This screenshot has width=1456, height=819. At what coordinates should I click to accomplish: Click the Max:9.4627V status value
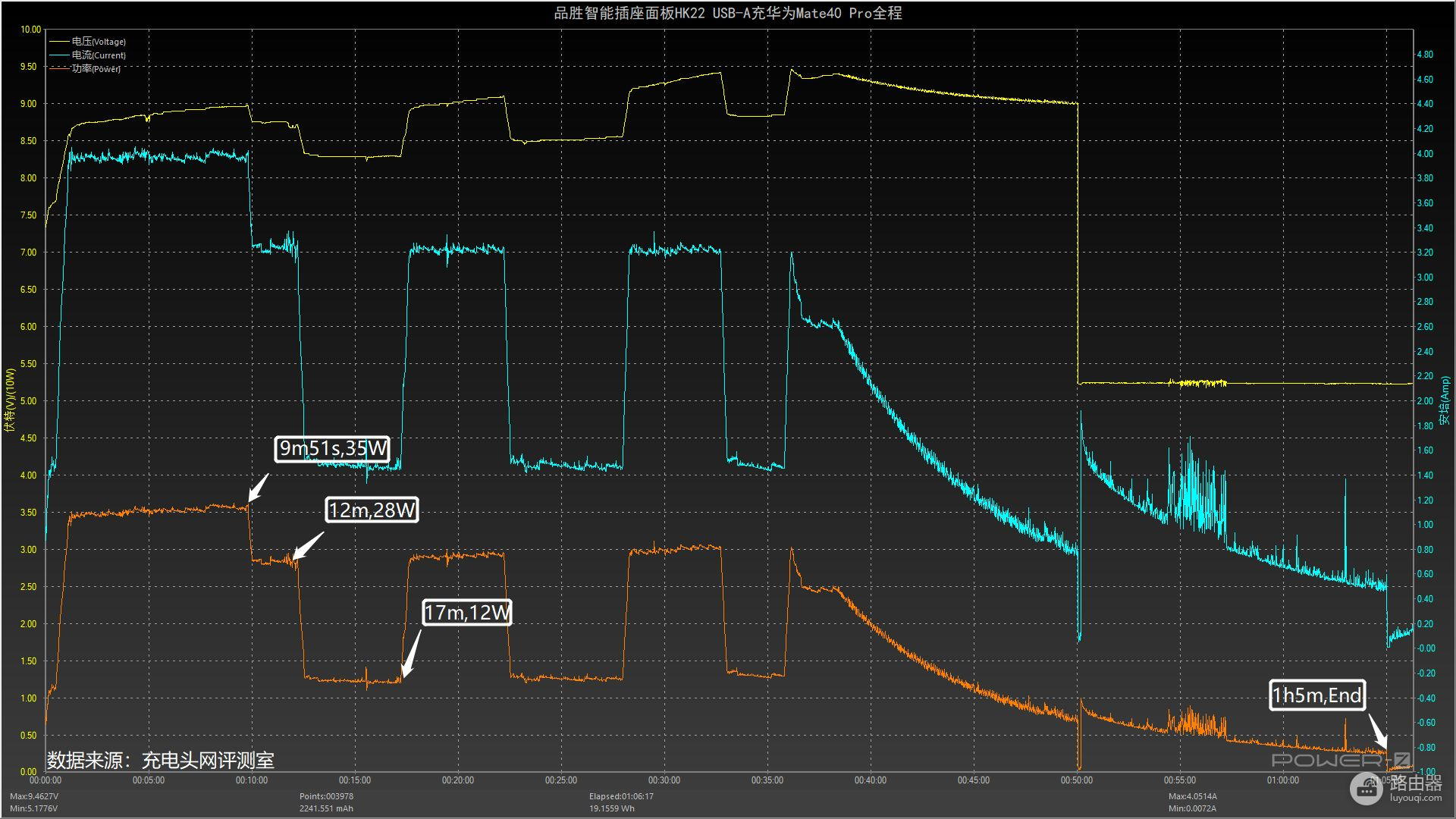(x=34, y=796)
